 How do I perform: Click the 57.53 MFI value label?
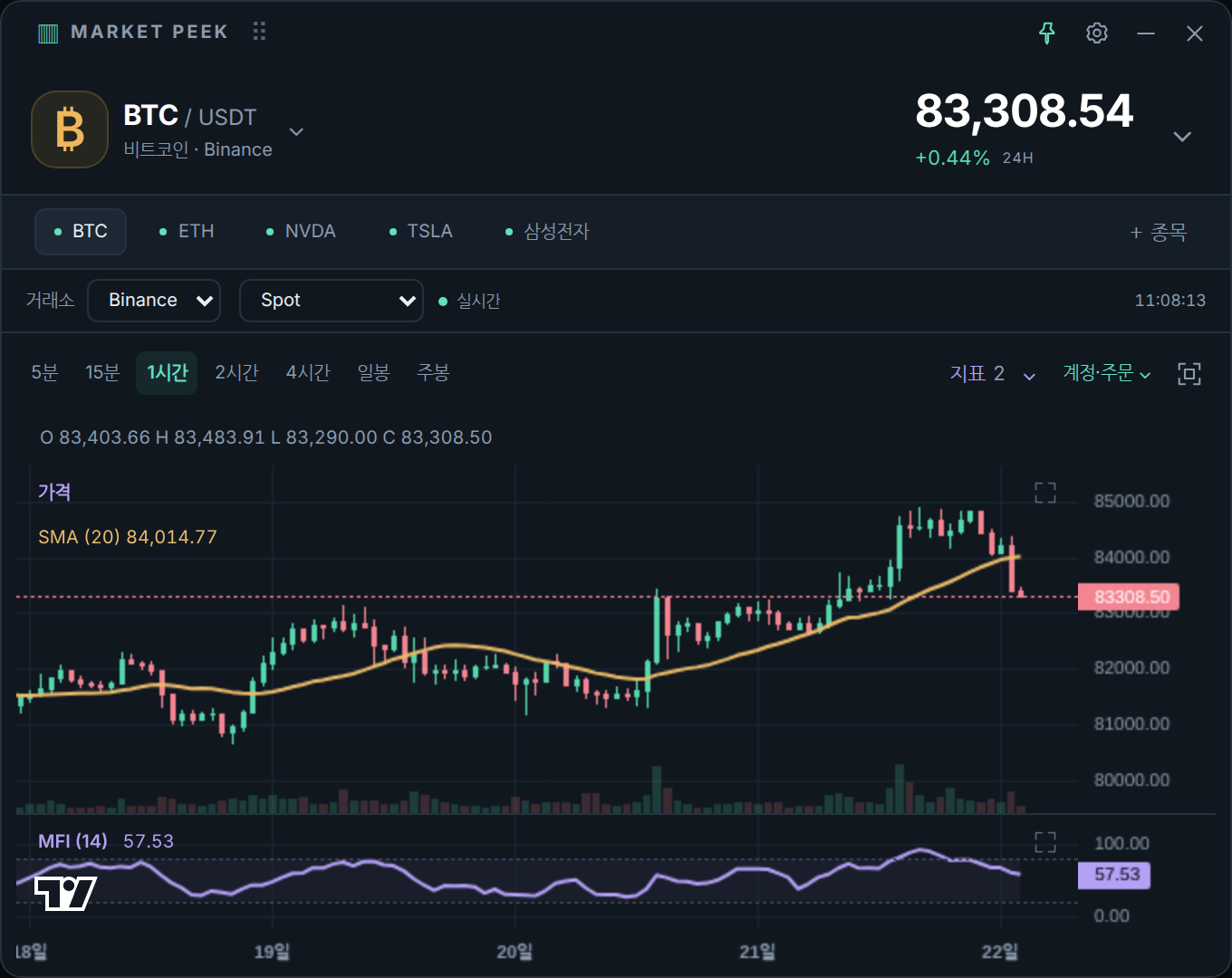click(1114, 875)
